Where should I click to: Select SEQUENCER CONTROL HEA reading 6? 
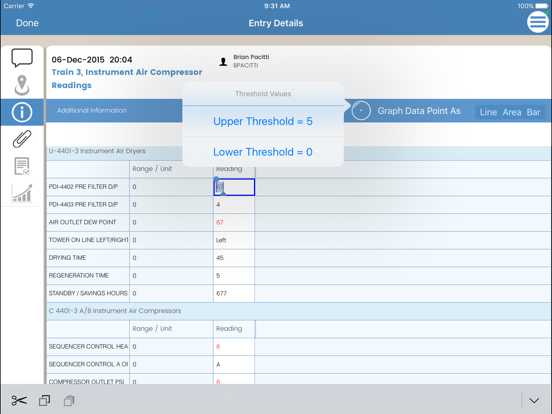pyautogui.click(x=234, y=347)
